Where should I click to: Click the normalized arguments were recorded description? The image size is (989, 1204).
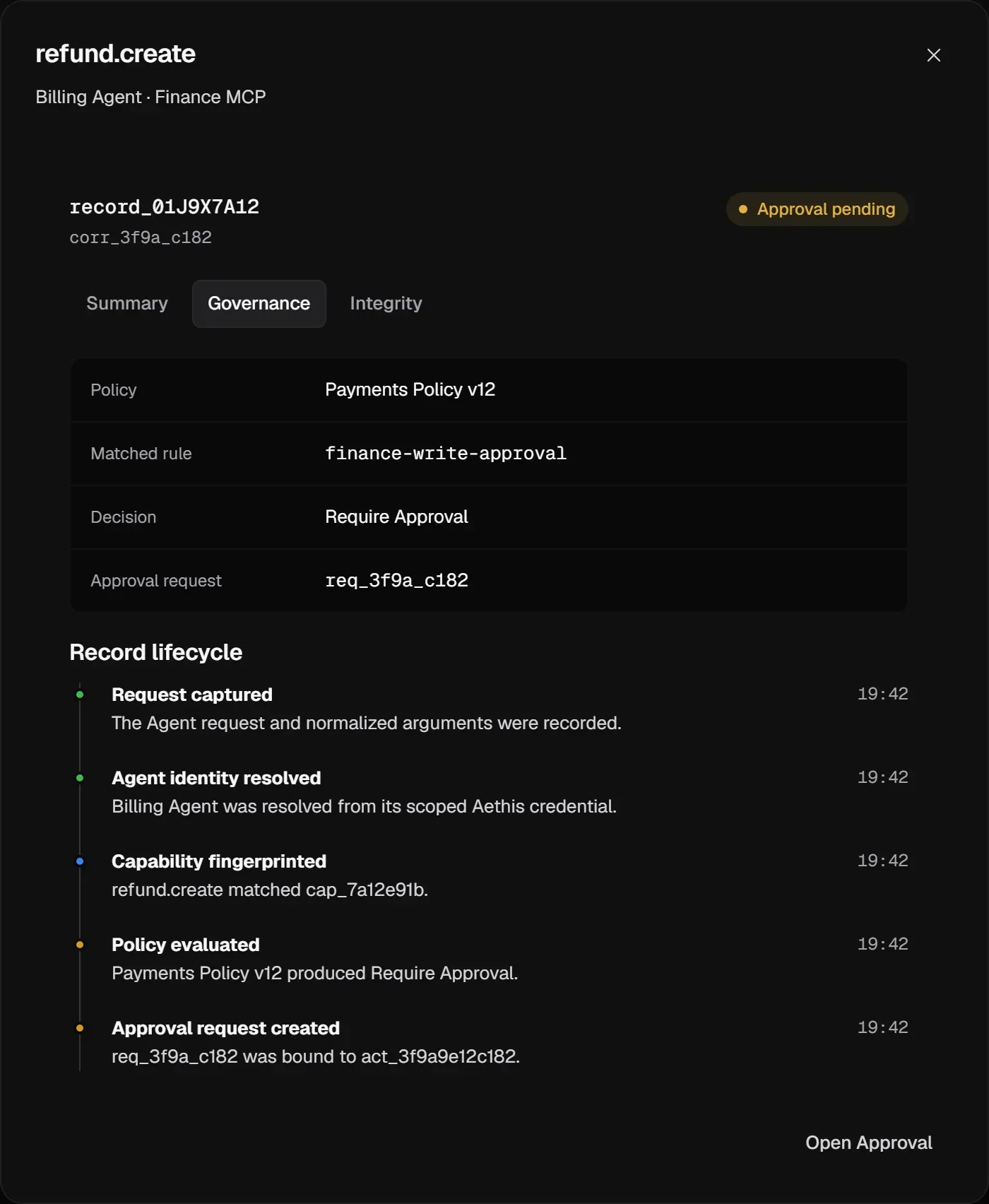coord(367,723)
